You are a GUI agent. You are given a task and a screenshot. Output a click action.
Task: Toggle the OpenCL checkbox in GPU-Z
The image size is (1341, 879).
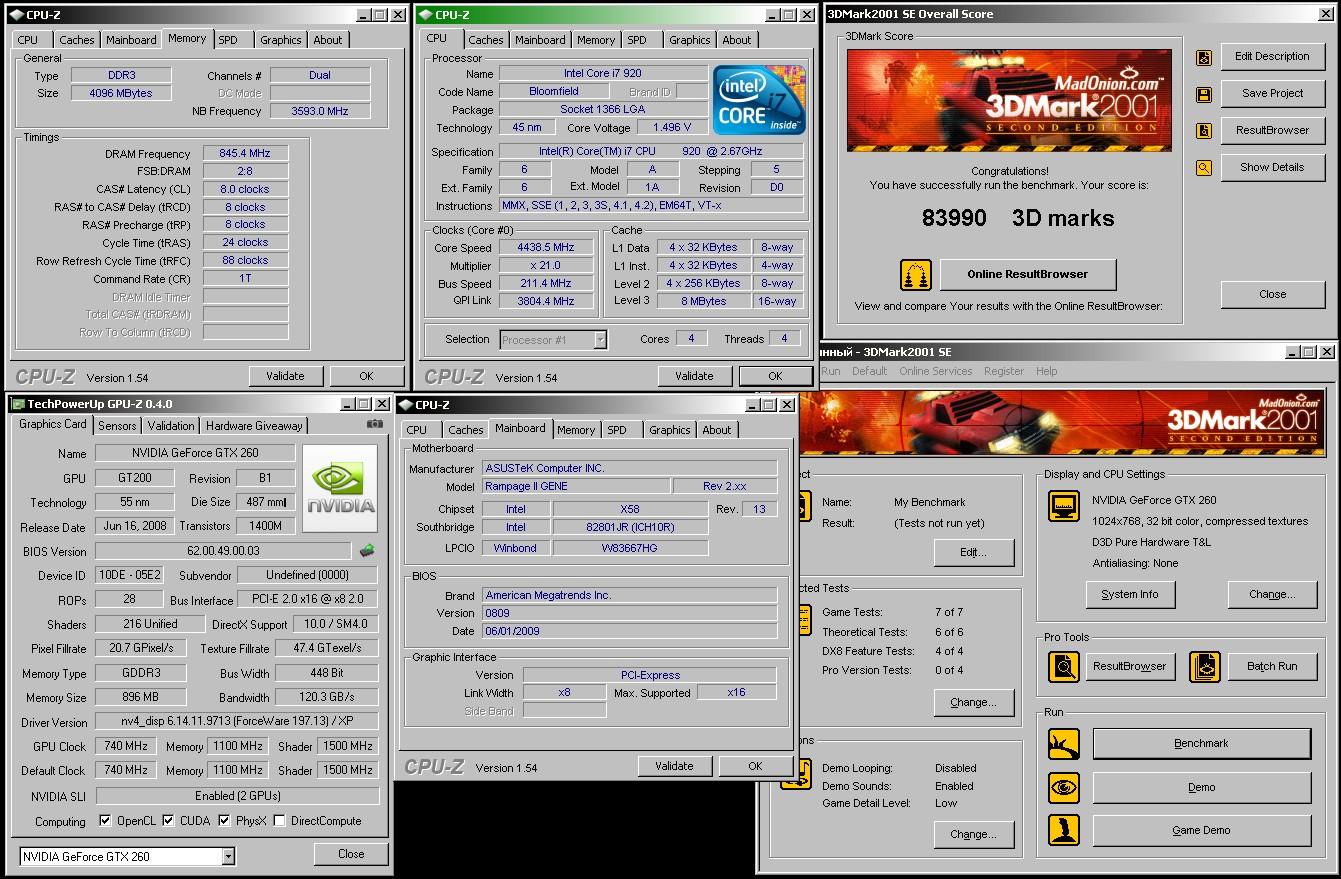(x=106, y=821)
